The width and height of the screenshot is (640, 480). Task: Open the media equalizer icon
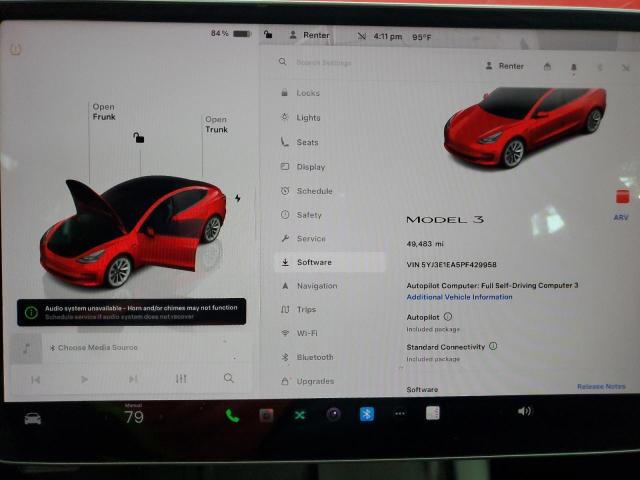pyautogui.click(x=181, y=379)
